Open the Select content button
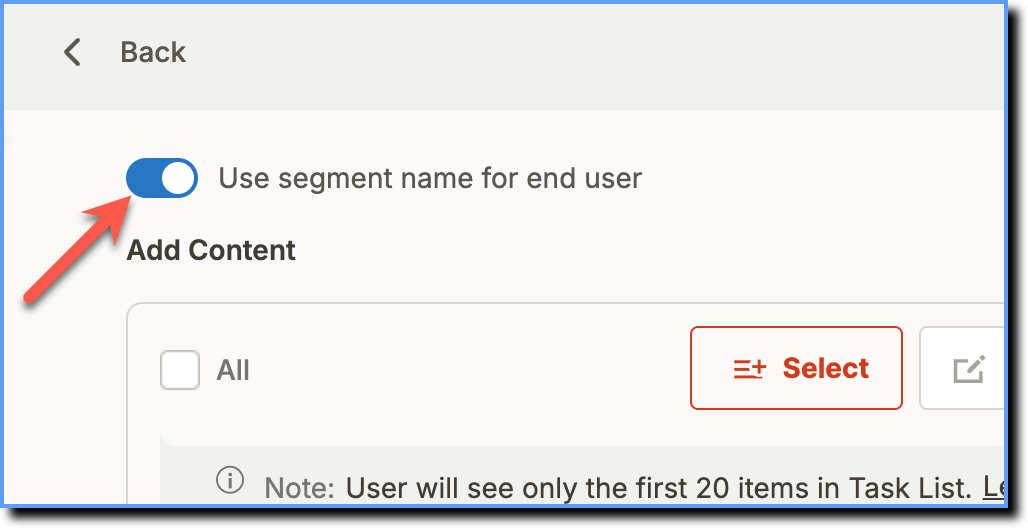 796,368
